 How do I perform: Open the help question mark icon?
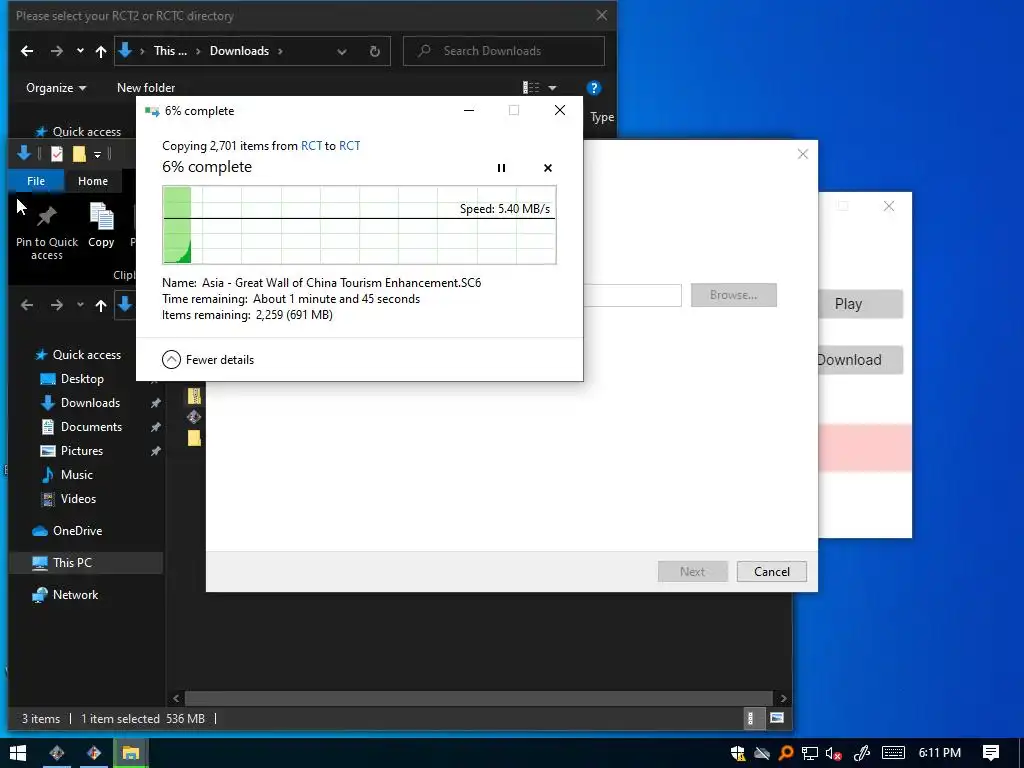[594, 88]
